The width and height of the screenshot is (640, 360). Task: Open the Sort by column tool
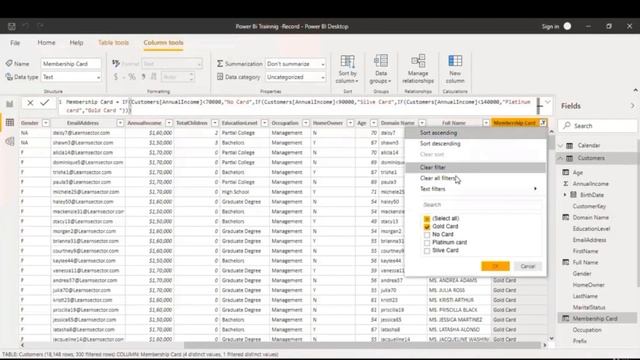347,69
